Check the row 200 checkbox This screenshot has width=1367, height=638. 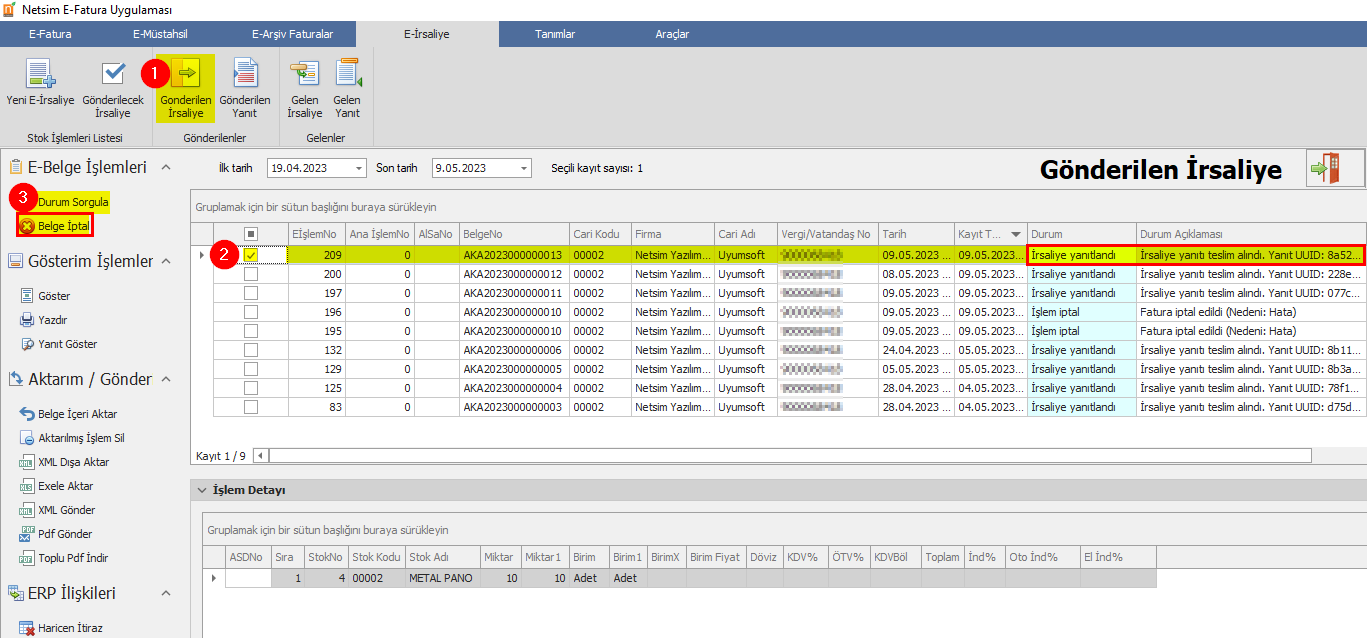pyautogui.click(x=251, y=274)
